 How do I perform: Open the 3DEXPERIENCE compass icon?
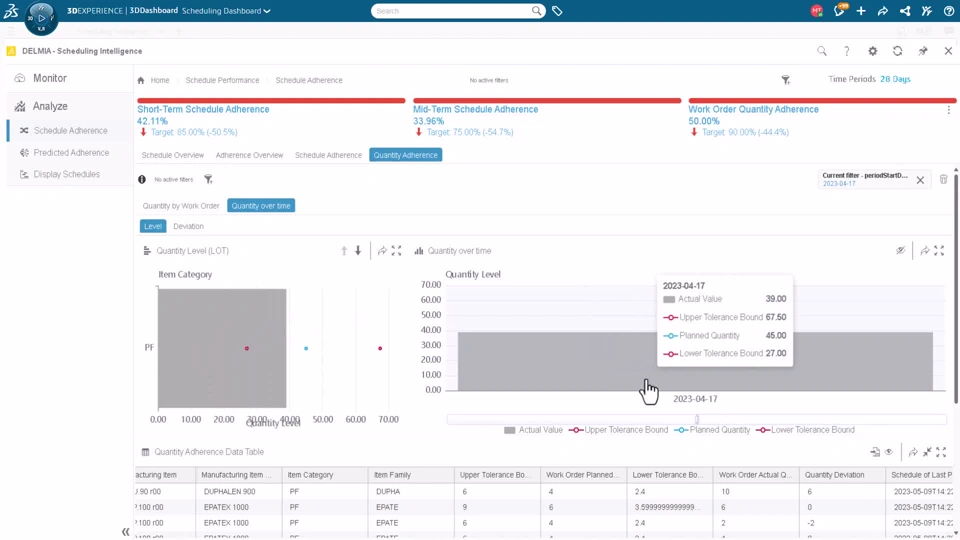[x=41, y=18]
